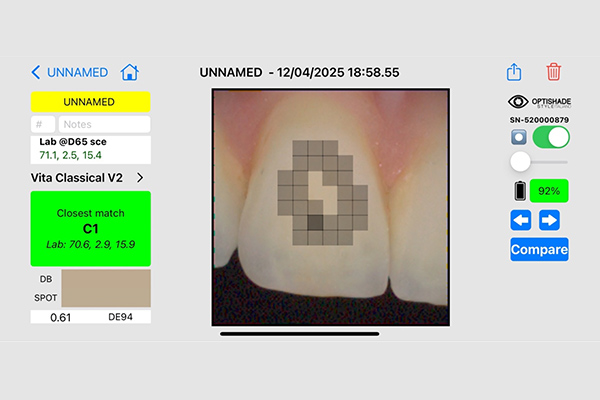Tap the yellow UNNAMED label

(x=90, y=102)
